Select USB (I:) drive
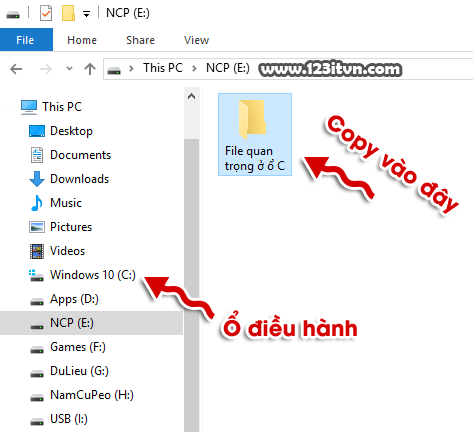This screenshot has height=432, width=473. [69, 419]
